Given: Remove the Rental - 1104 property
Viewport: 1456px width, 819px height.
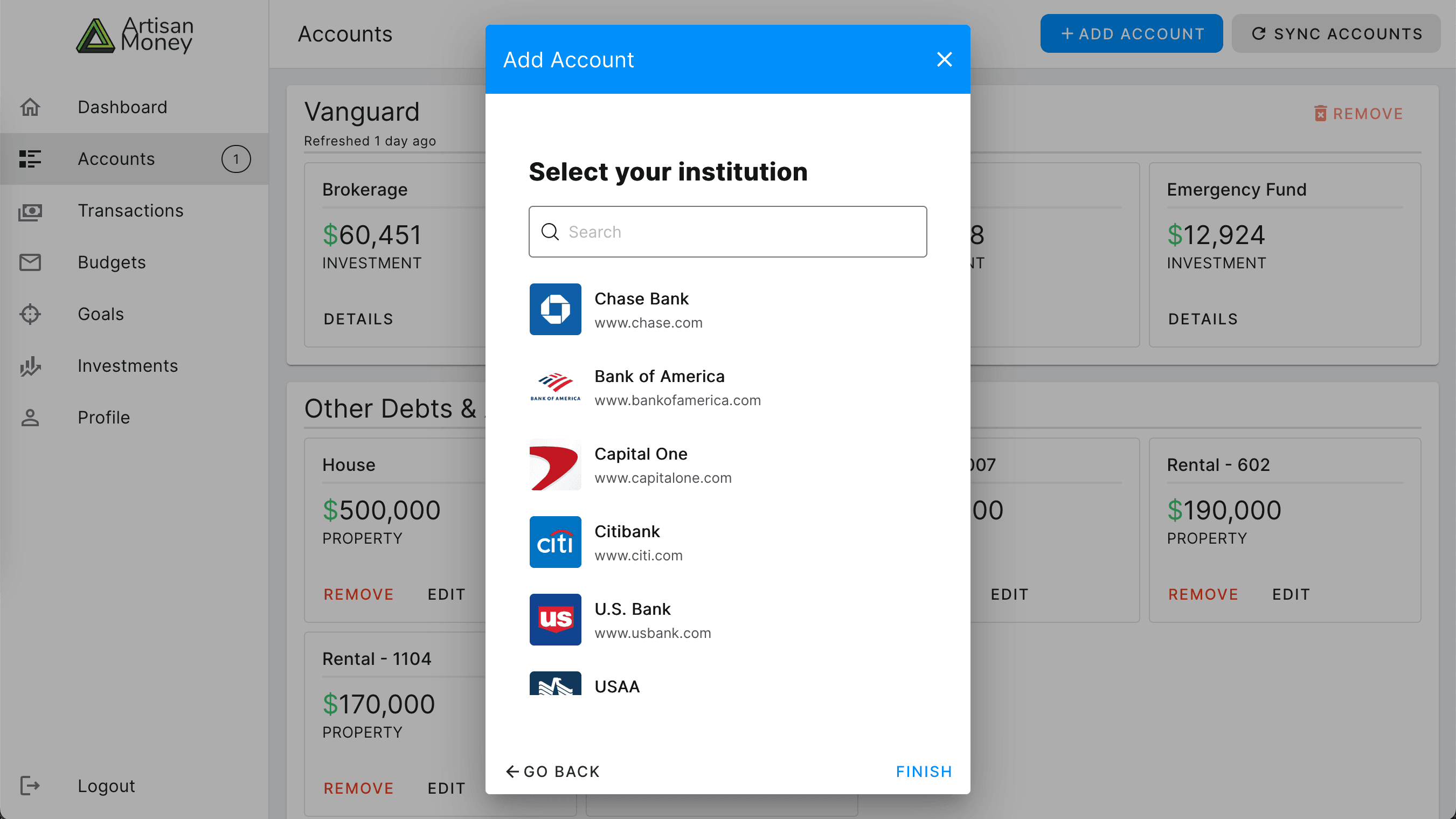Looking at the screenshot, I should tap(358, 788).
